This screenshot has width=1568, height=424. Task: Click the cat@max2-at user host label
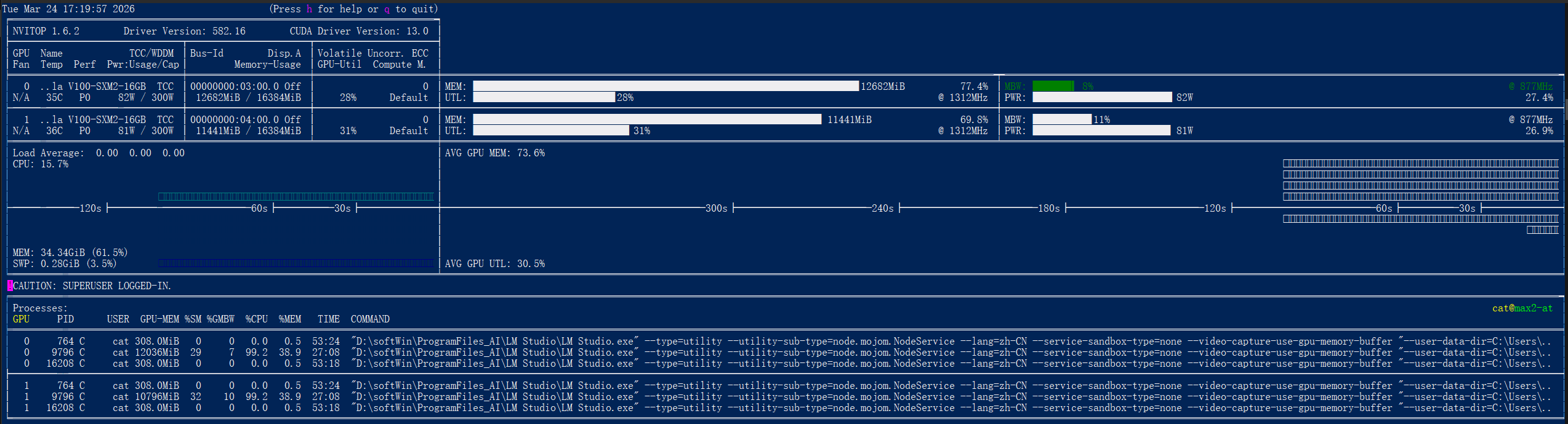tap(1522, 308)
